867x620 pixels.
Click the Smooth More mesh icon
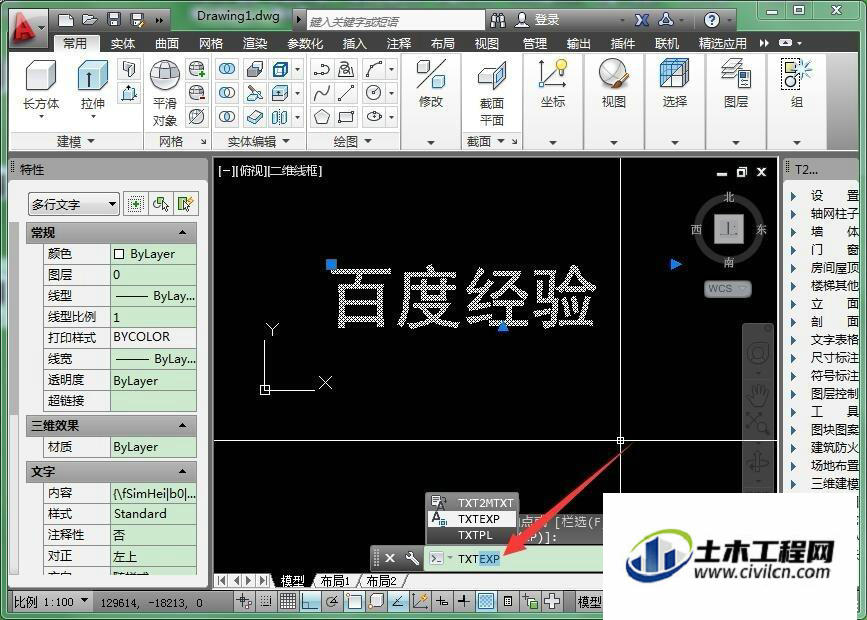[x=197, y=69]
